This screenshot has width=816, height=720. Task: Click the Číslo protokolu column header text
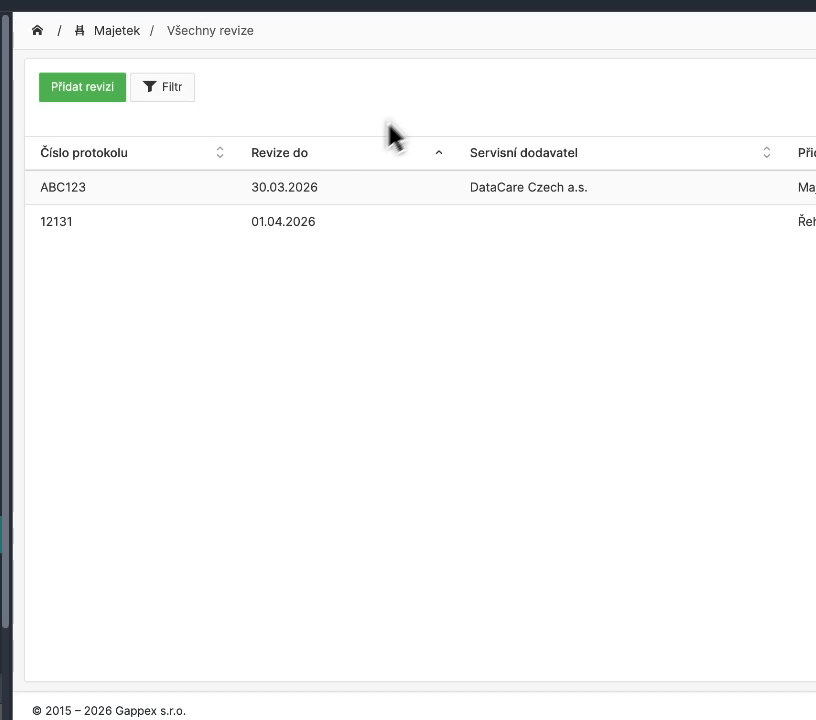pyautogui.click(x=84, y=153)
